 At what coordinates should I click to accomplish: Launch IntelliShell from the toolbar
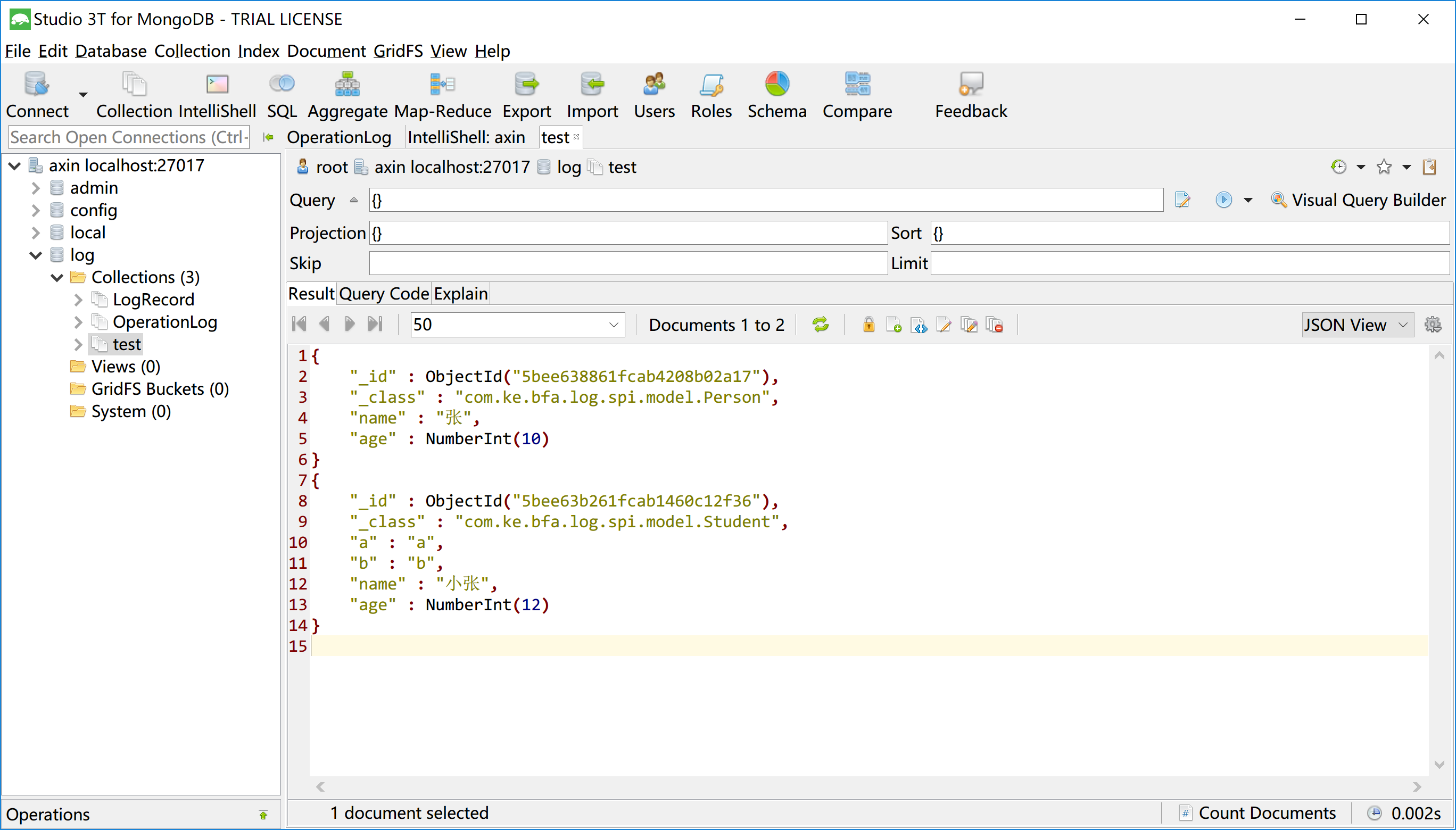(217, 95)
